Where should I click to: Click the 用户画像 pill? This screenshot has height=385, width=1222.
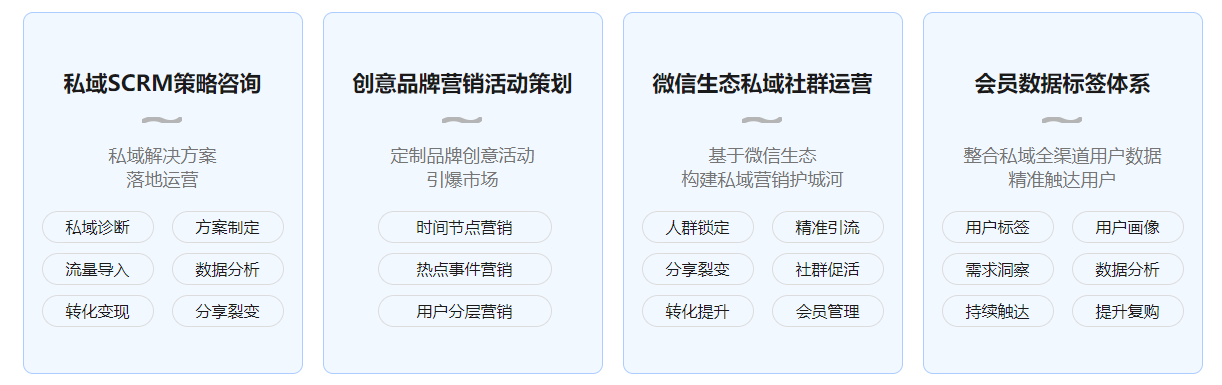1128,227
